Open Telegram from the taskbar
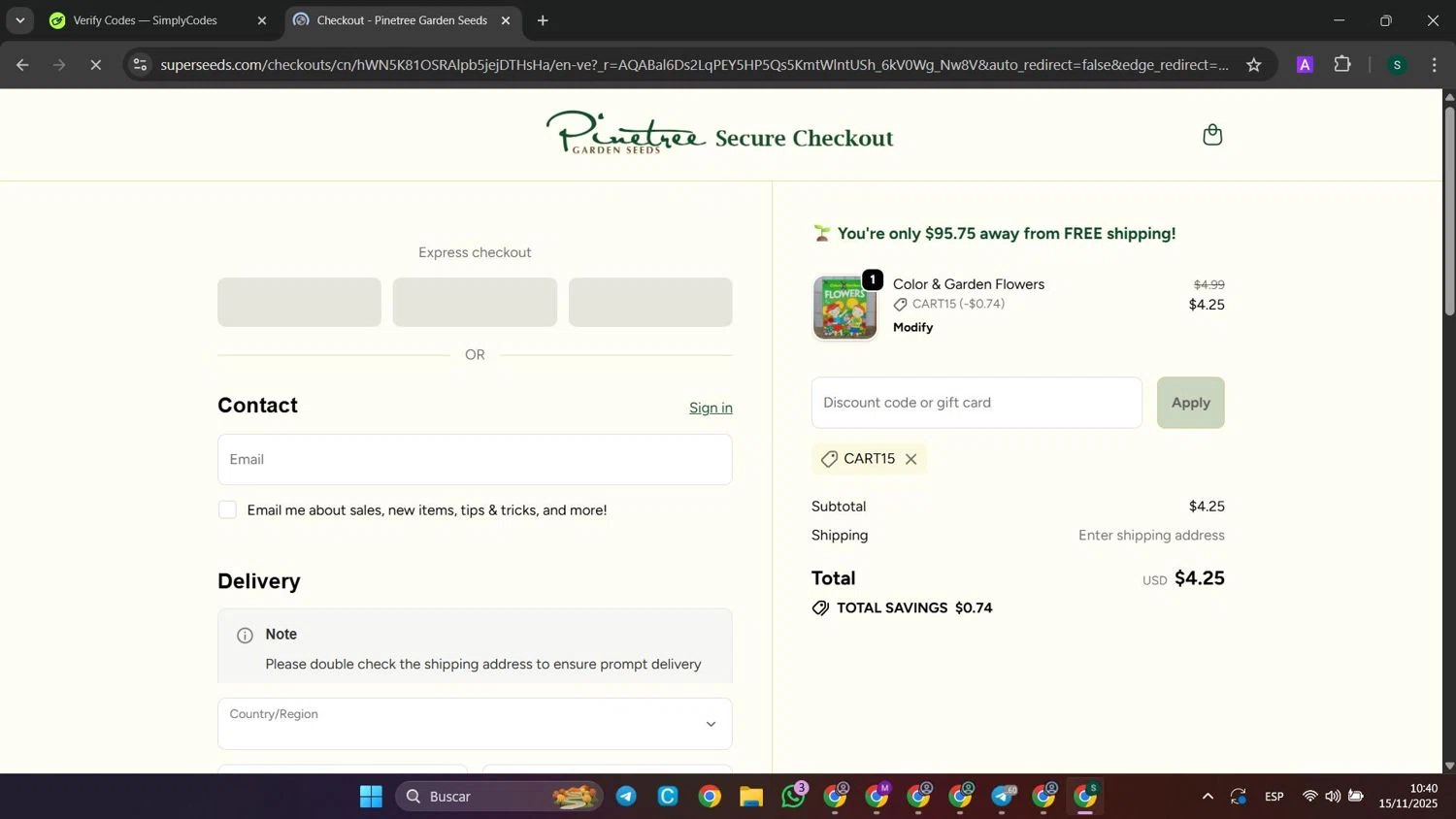 click(626, 797)
